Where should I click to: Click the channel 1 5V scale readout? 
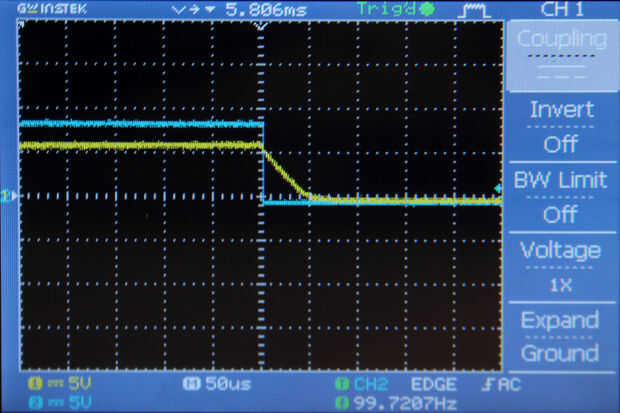pos(79,383)
